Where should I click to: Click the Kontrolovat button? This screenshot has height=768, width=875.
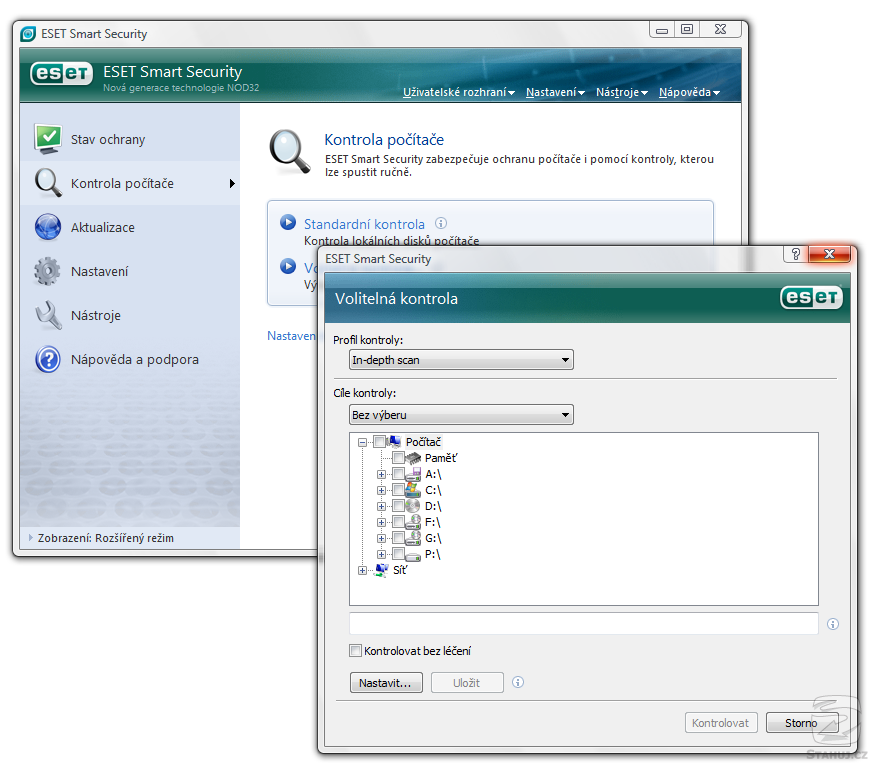point(720,723)
